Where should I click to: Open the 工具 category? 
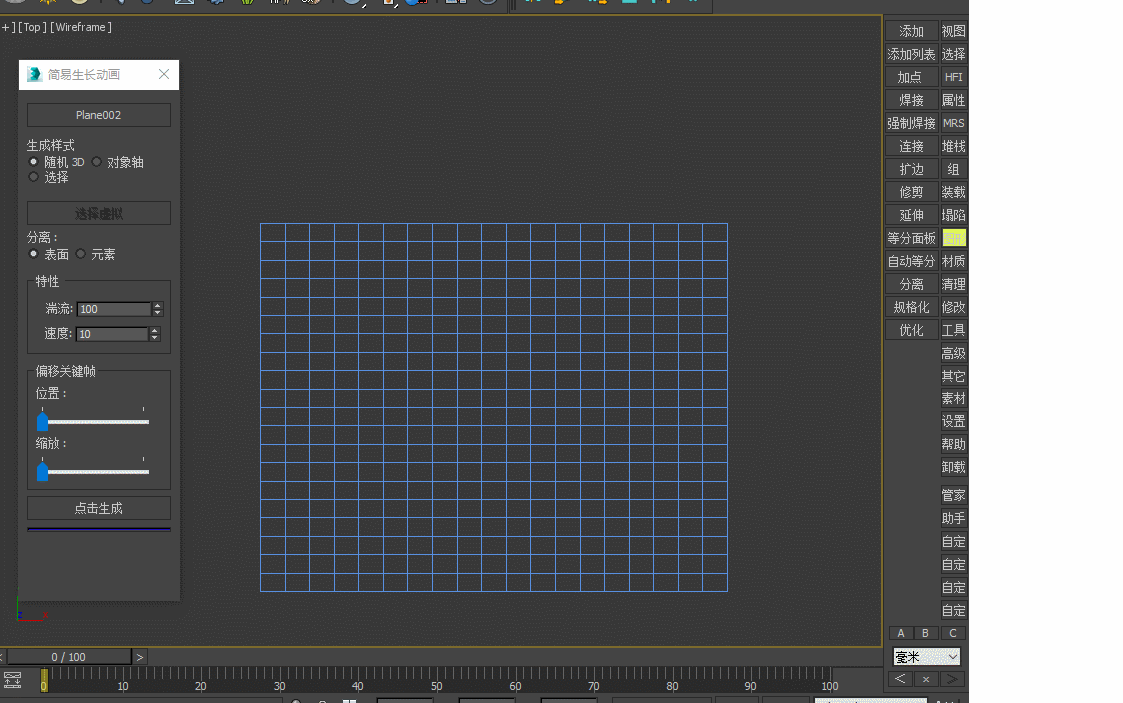[x=953, y=330]
